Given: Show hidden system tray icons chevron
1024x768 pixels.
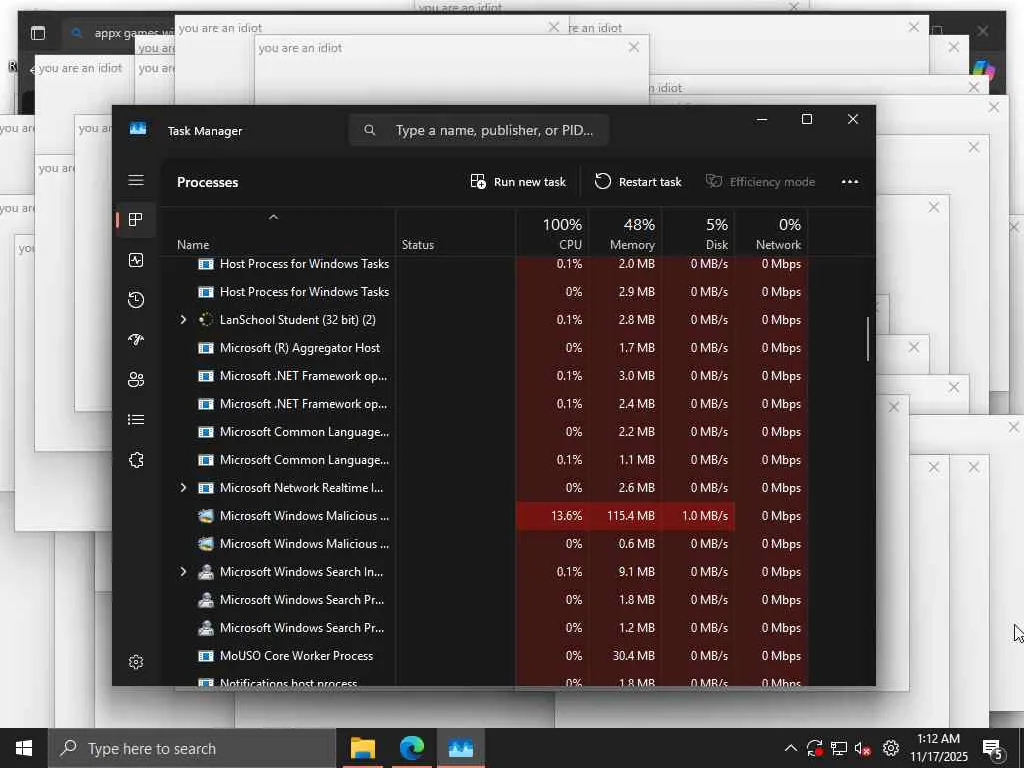Looking at the screenshot, I should pos(790,748).
